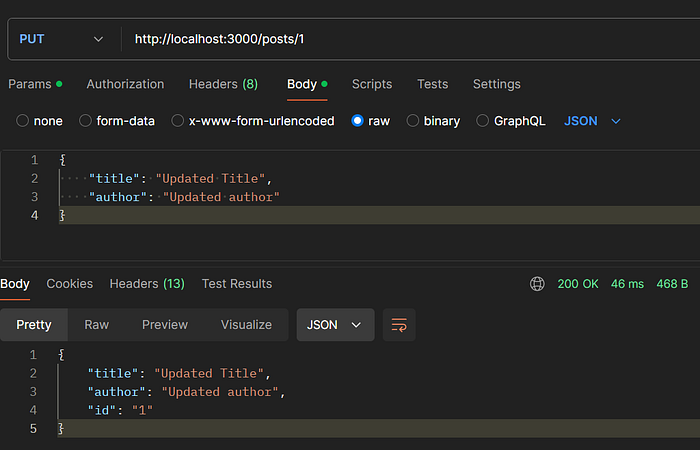Choose the GraphQL body type

pyautogui.click(x=482, y=121)
